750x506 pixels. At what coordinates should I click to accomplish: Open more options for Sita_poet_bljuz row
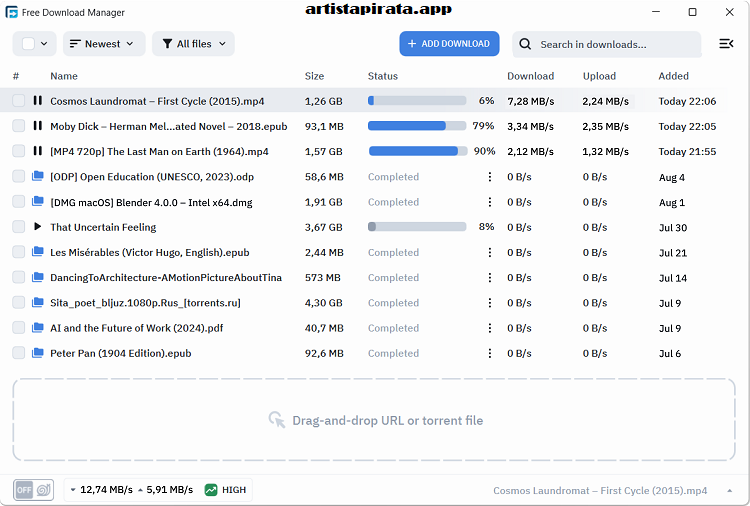pyautogui.click(x=489, y=303)
